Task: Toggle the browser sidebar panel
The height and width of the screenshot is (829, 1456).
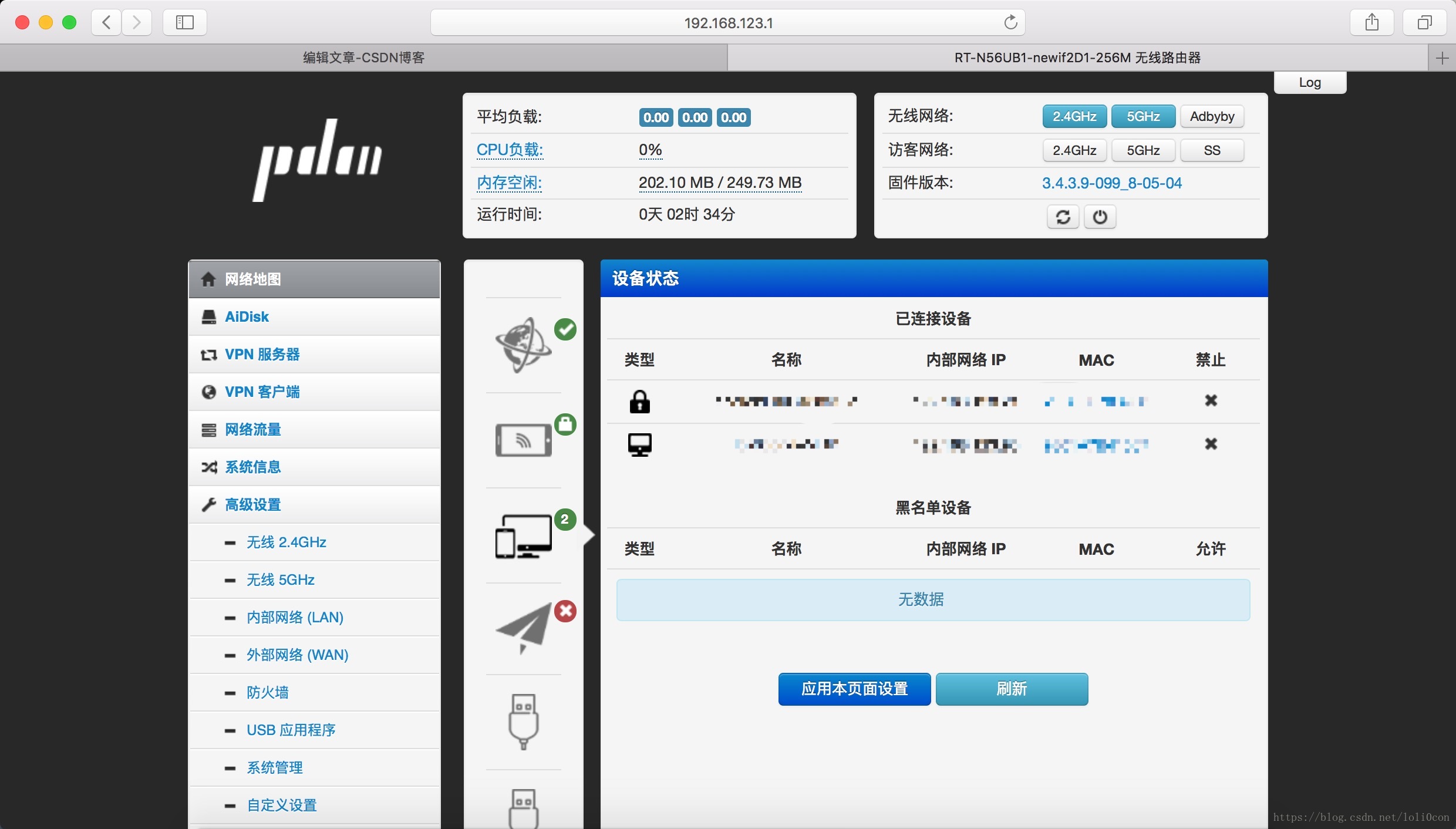Action: tap(184, 22)
